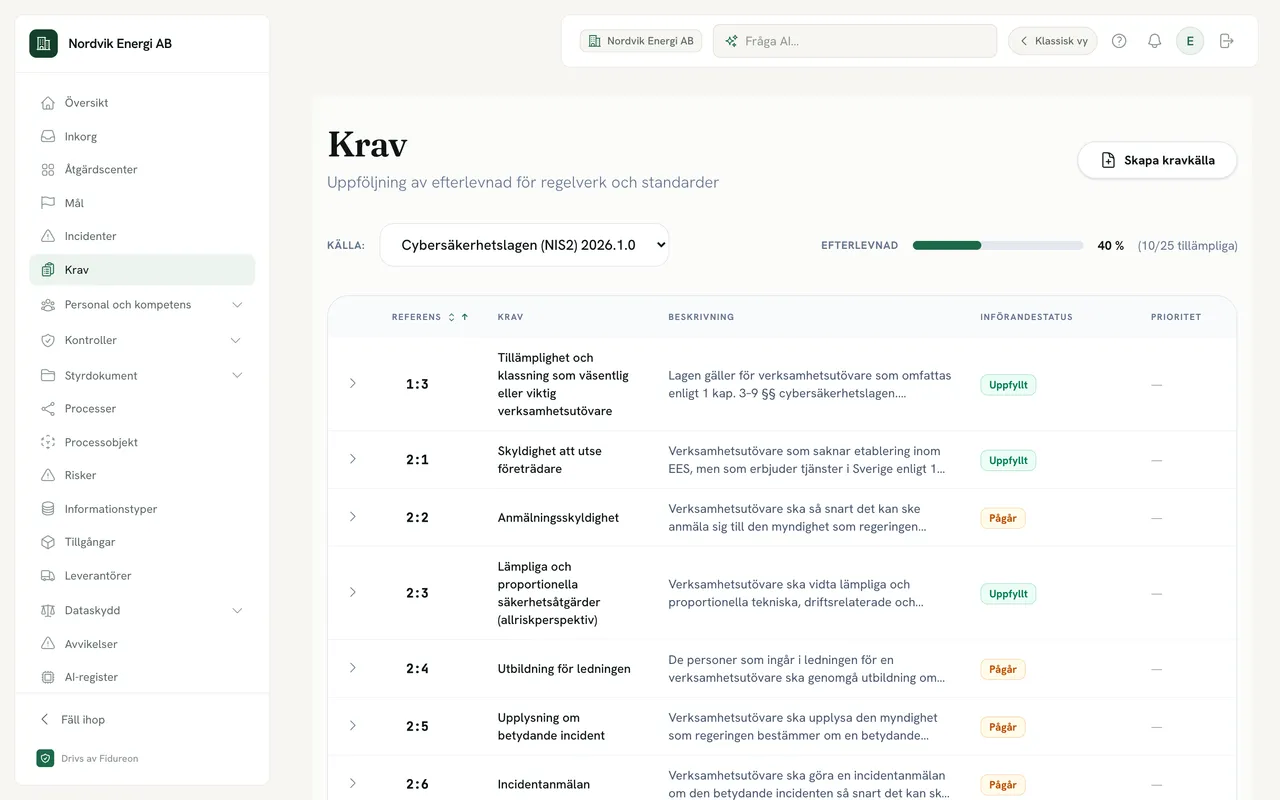Screen dimensions: 1280x800
Task: Switch to Klassisk vy
Action: point(1053,41)
